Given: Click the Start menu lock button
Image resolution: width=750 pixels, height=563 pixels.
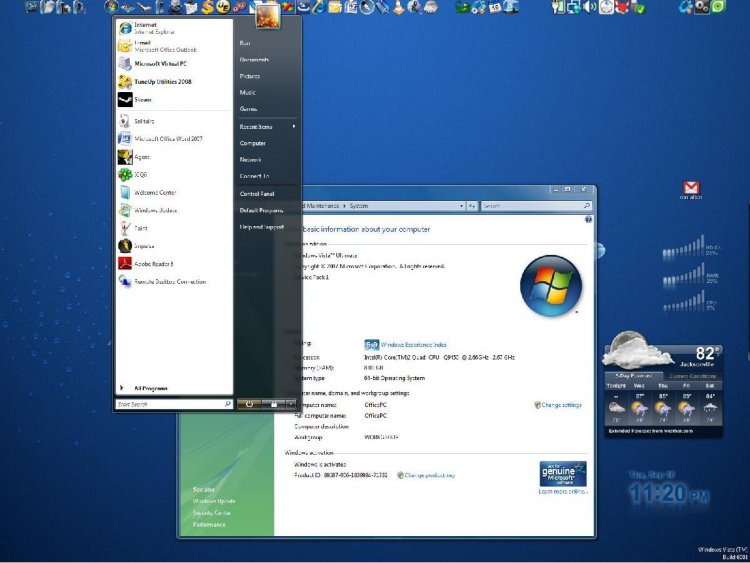Looking at the screenshot, I should point(274,404).
